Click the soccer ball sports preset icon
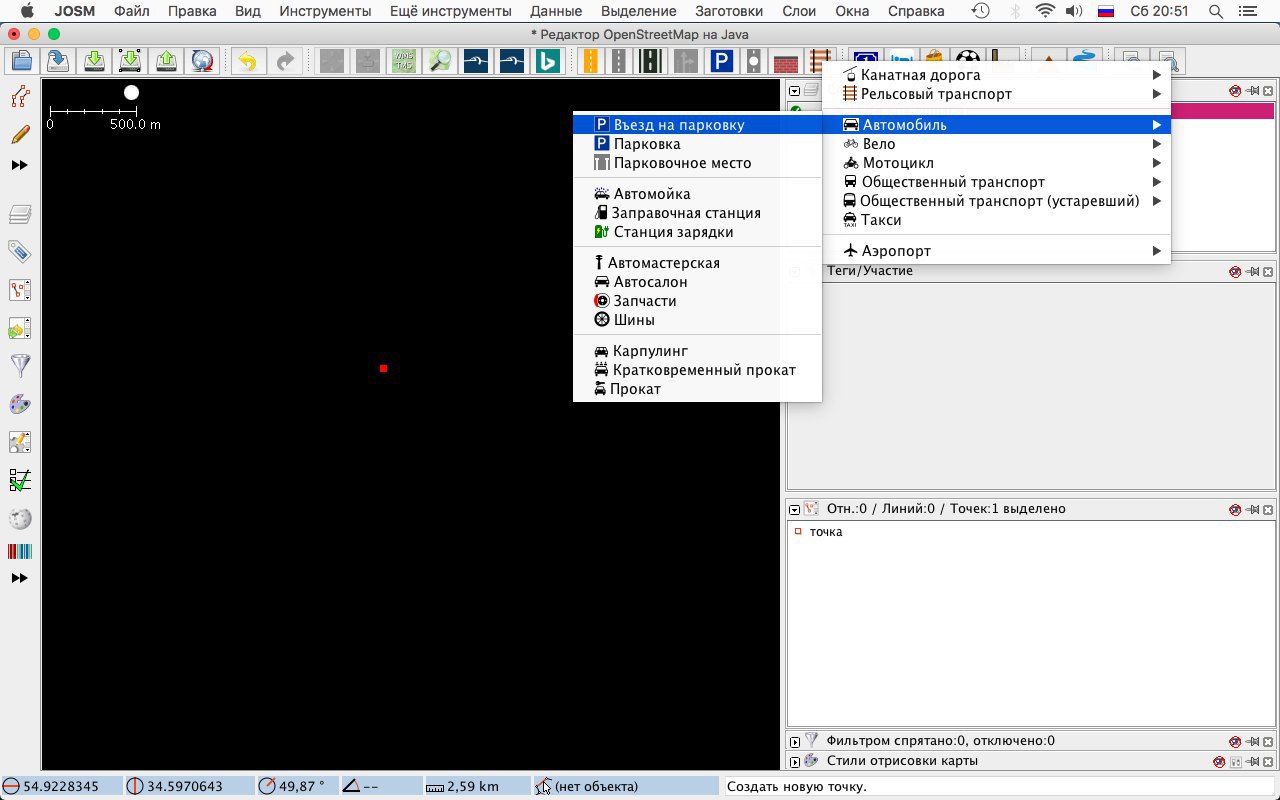The height and width of the screenshot is (800, 1280). coord(967,61)
